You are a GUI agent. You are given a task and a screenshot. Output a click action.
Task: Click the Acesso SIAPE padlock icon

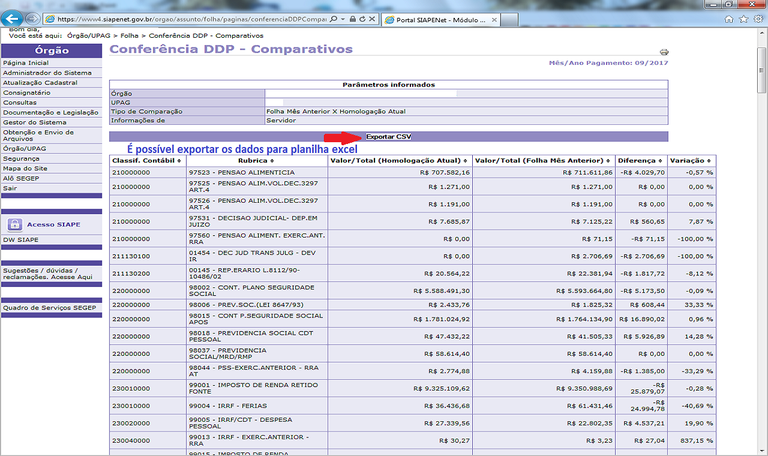click(x=13, y=225)
